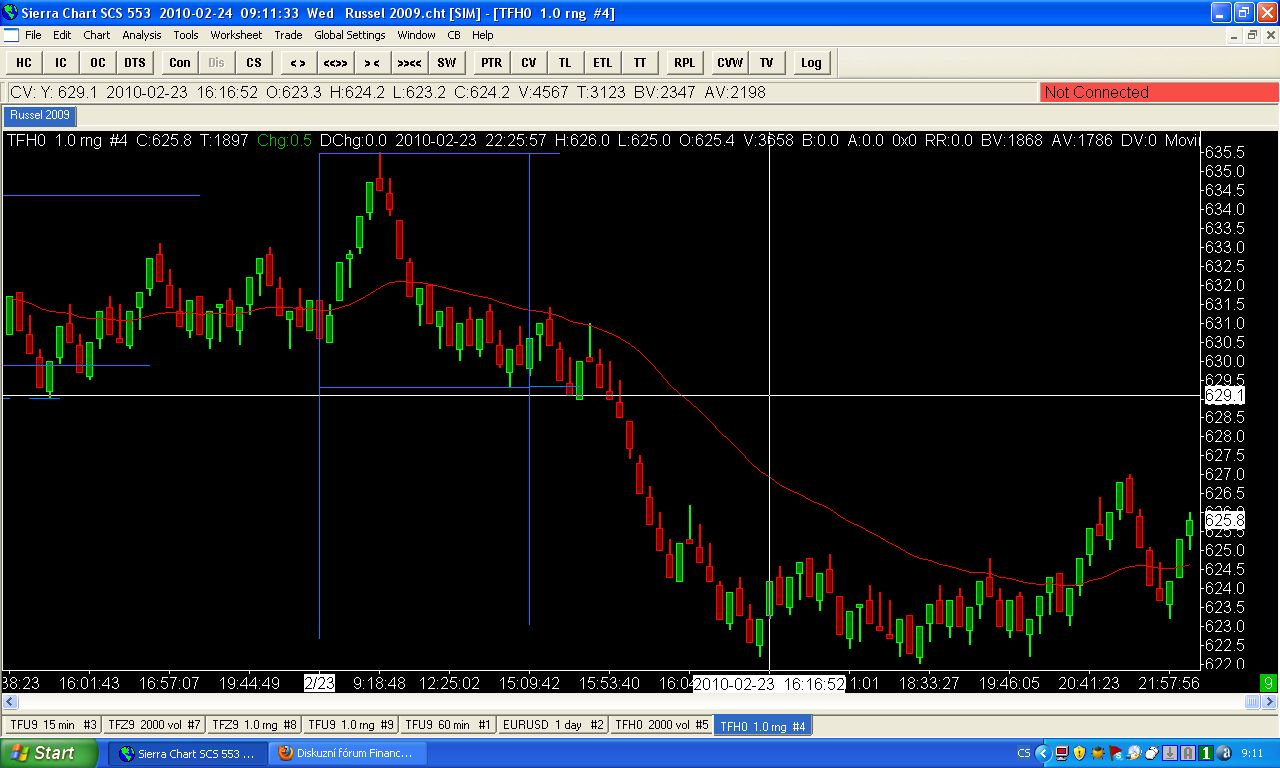Open the Trade menu
Screen dimensions: 1280x768
pos(288,35)
